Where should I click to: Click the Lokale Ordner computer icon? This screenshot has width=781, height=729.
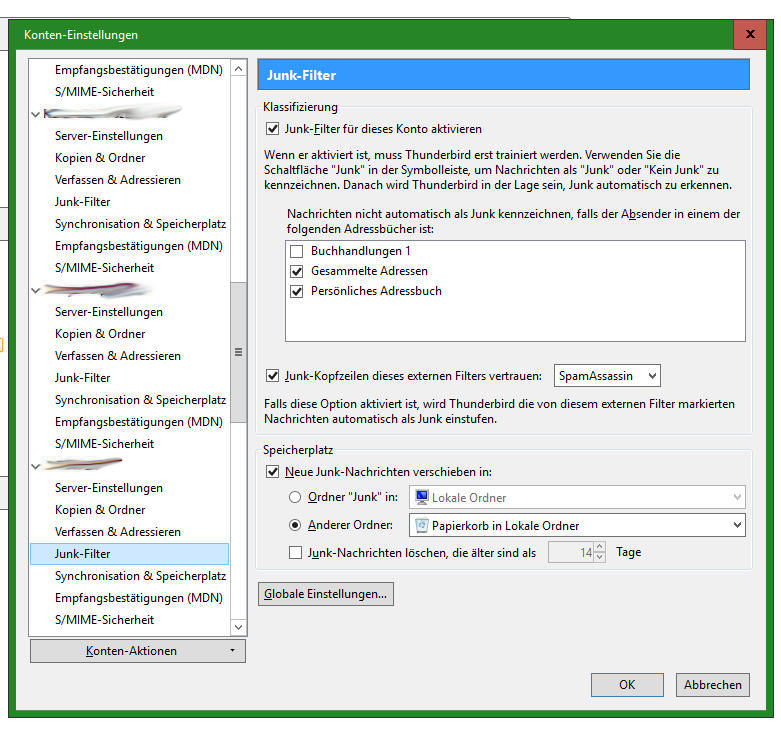click(x=421, y=497)
